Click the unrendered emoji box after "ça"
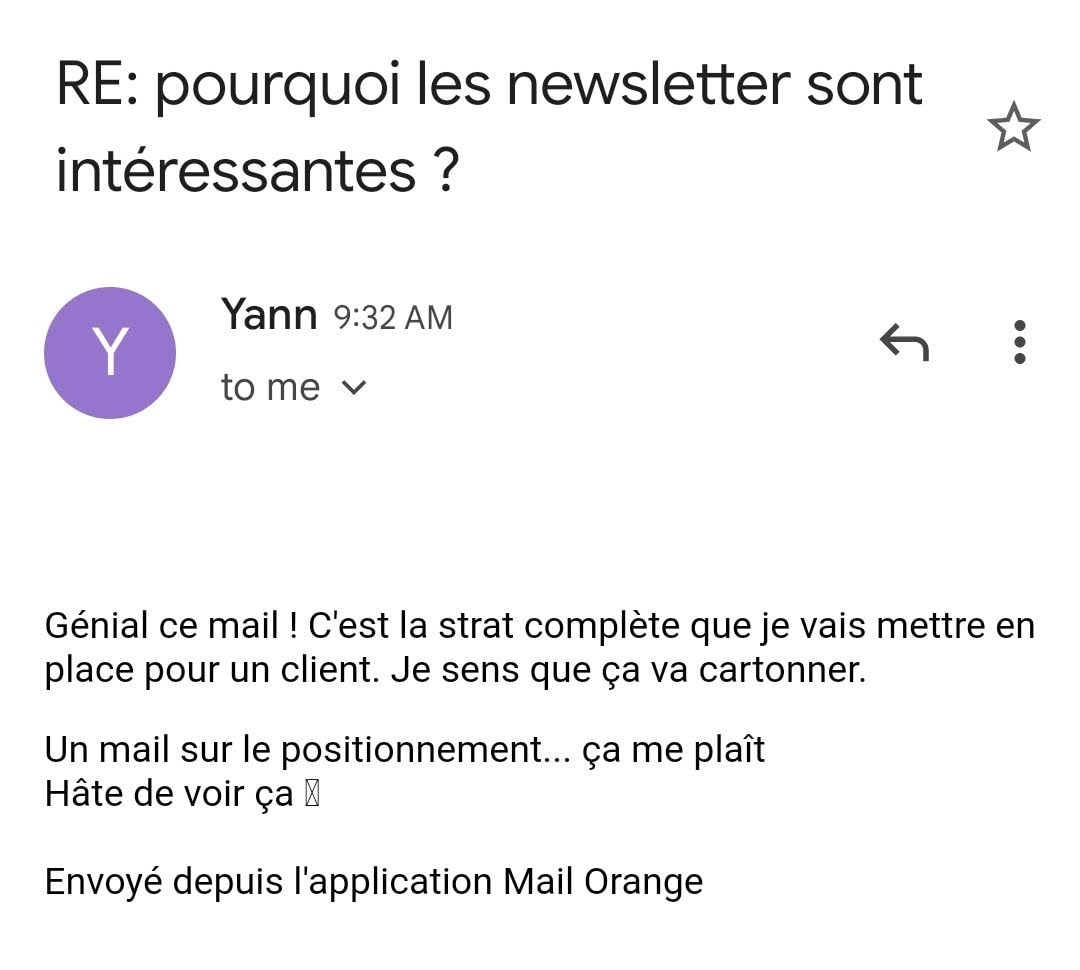 coord(311,796)
